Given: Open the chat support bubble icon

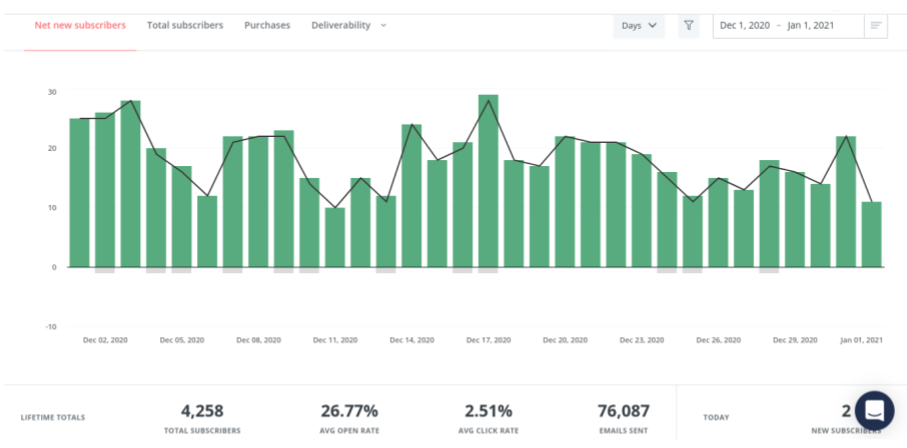Looking at the screenshot, I should [x=874, y=410].
